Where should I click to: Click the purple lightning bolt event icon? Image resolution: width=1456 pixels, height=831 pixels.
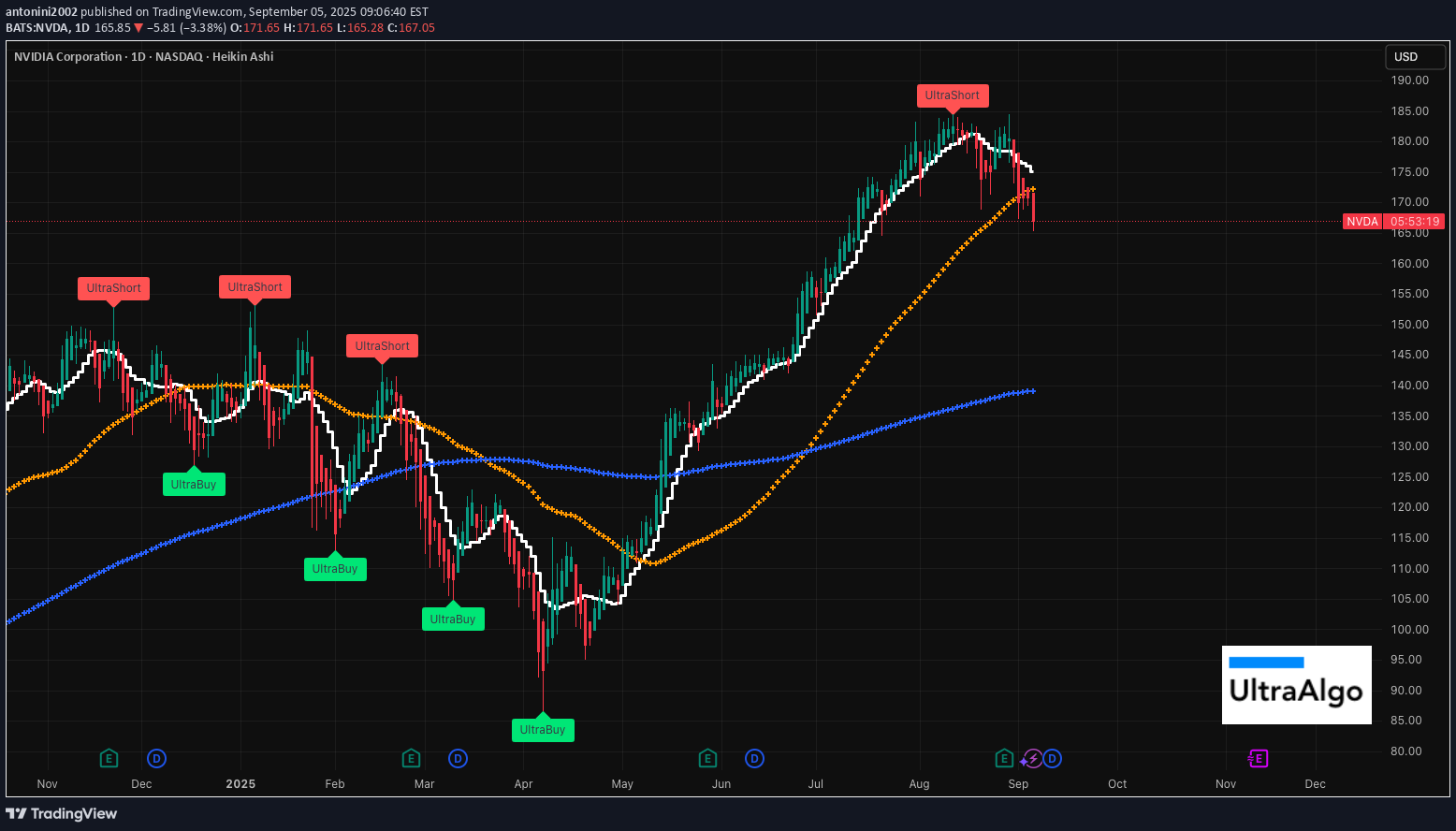point(1033,758)
